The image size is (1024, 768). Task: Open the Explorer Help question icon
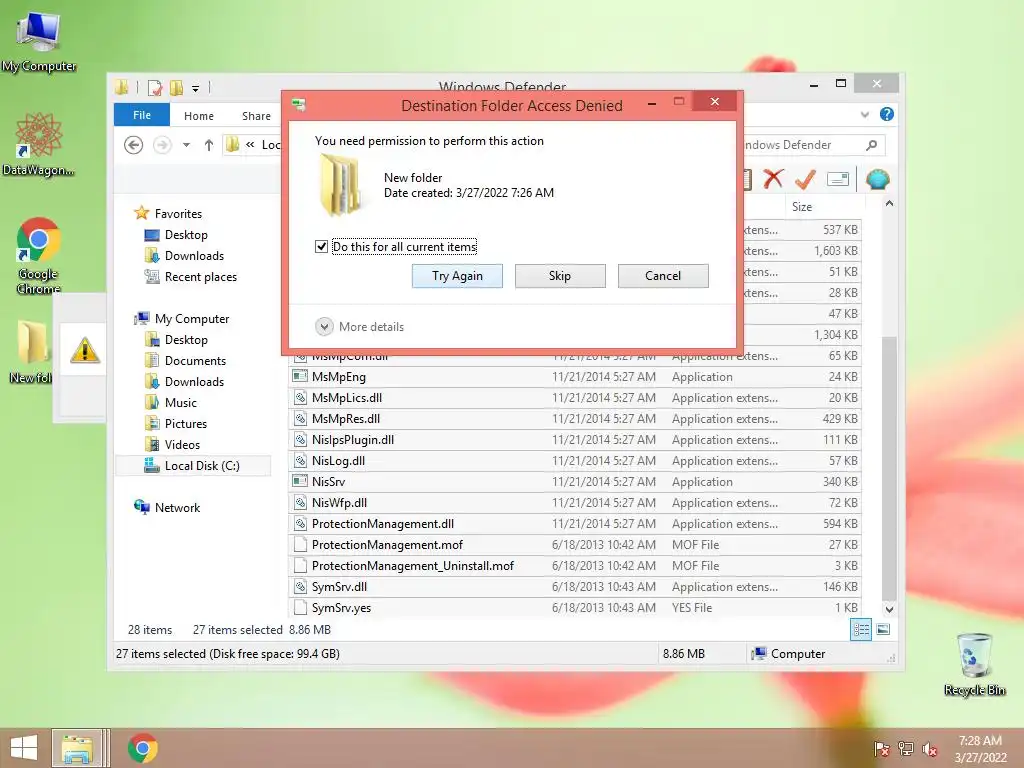(886, 114)
